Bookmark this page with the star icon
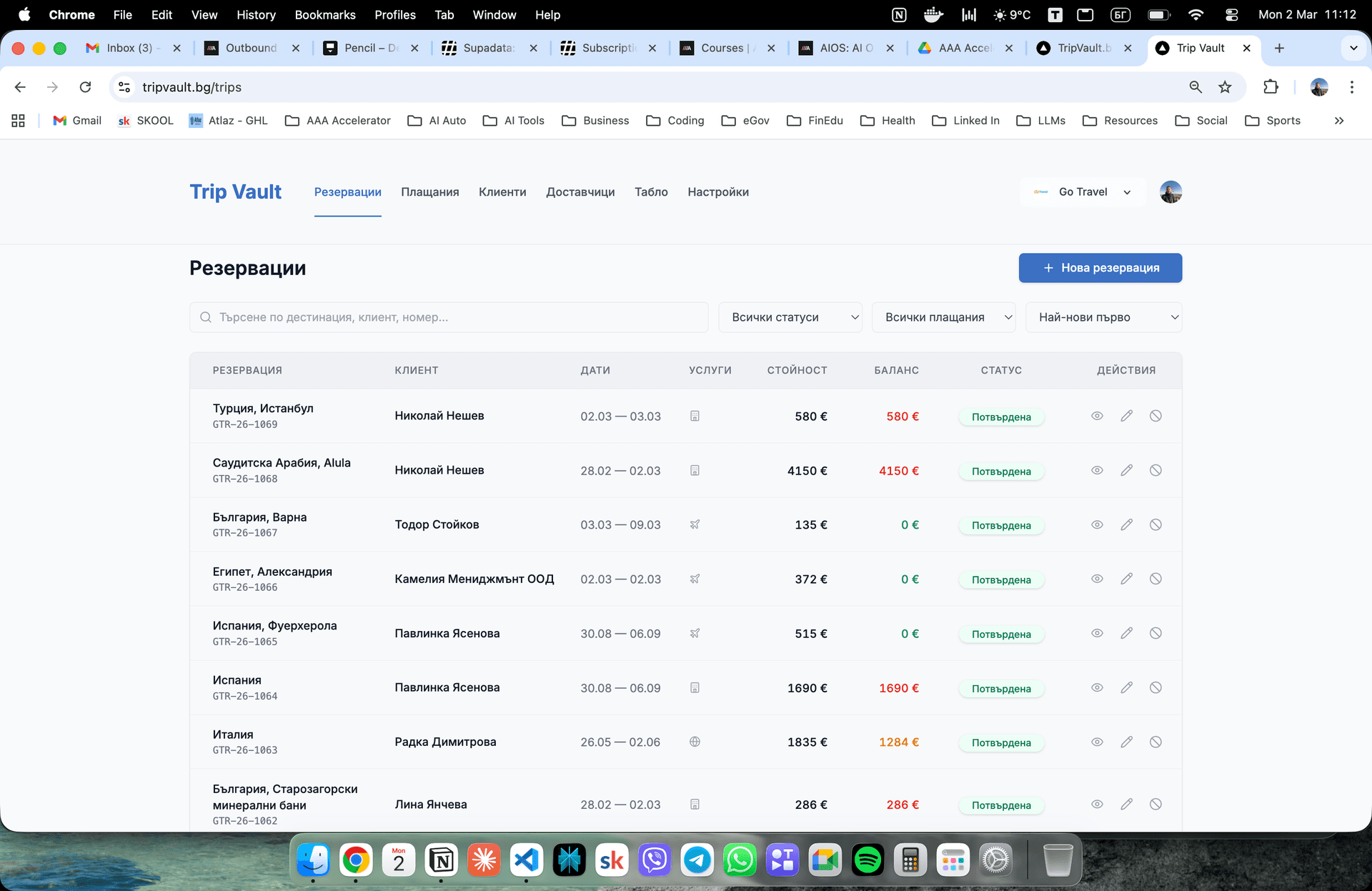 click(1225, 87)
